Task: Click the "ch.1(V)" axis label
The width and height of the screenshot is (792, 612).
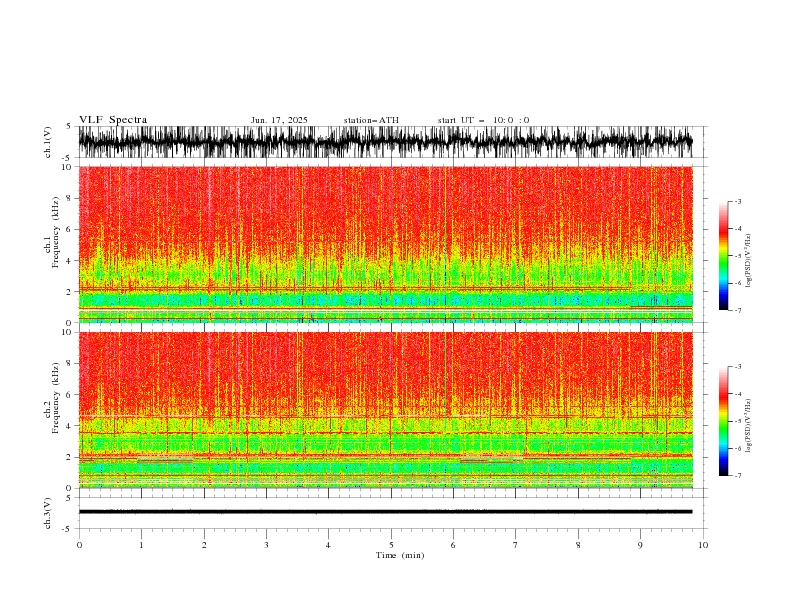Action: (48, 142)
